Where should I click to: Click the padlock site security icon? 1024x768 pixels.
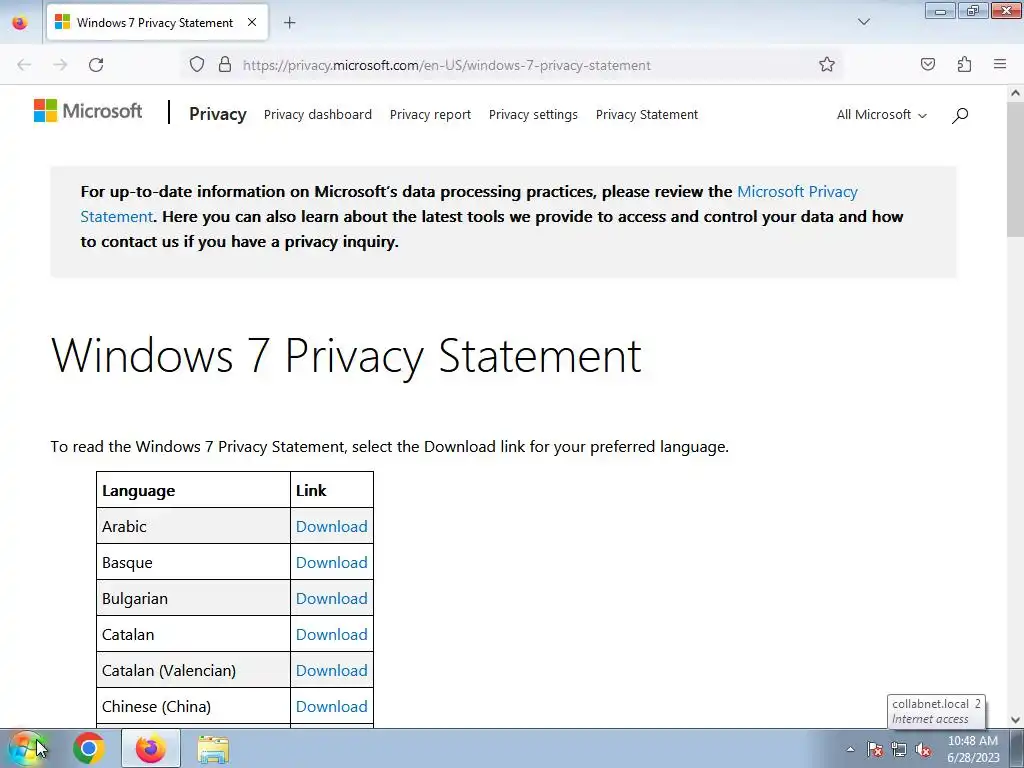tap(225, 64)
